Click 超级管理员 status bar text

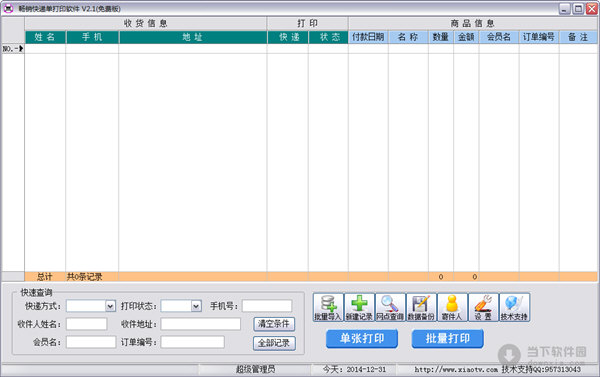click(255, 369)
